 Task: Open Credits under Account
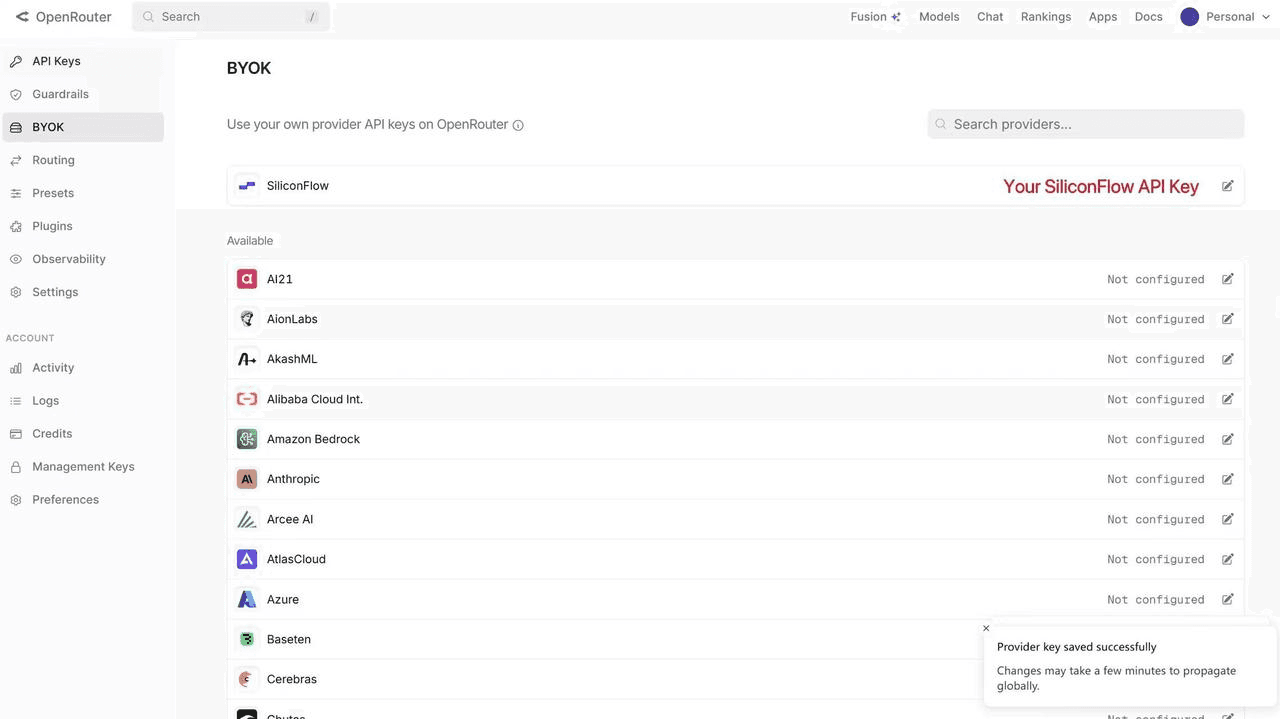pos(82,434)
